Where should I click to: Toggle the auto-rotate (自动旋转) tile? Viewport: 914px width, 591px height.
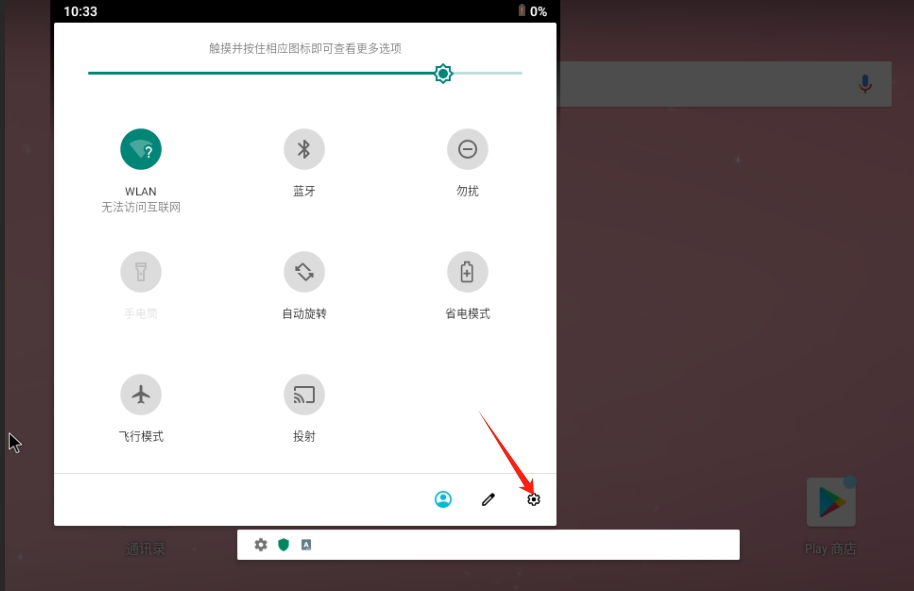(x=304, y=272)
